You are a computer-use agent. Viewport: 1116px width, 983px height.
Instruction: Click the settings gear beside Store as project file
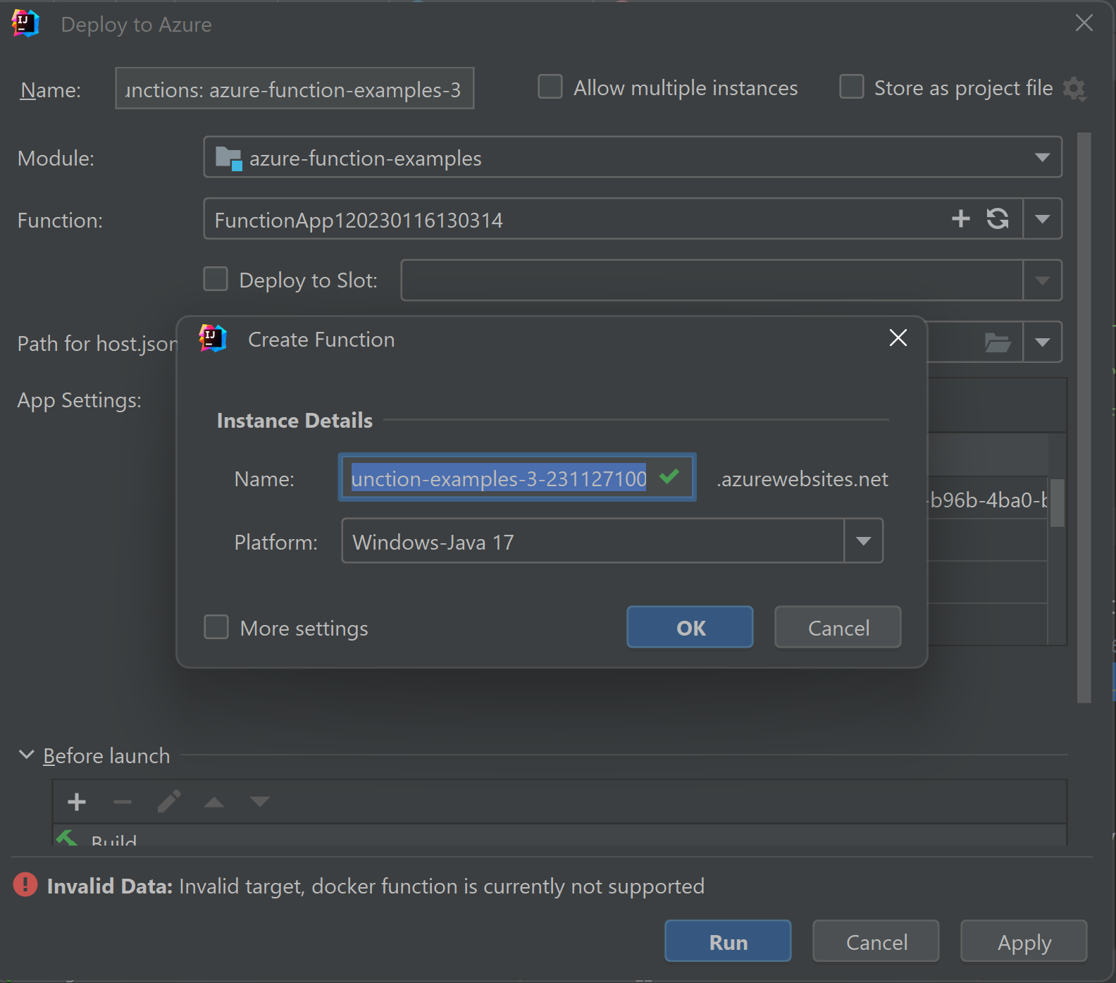click(x=1074, y=89)
